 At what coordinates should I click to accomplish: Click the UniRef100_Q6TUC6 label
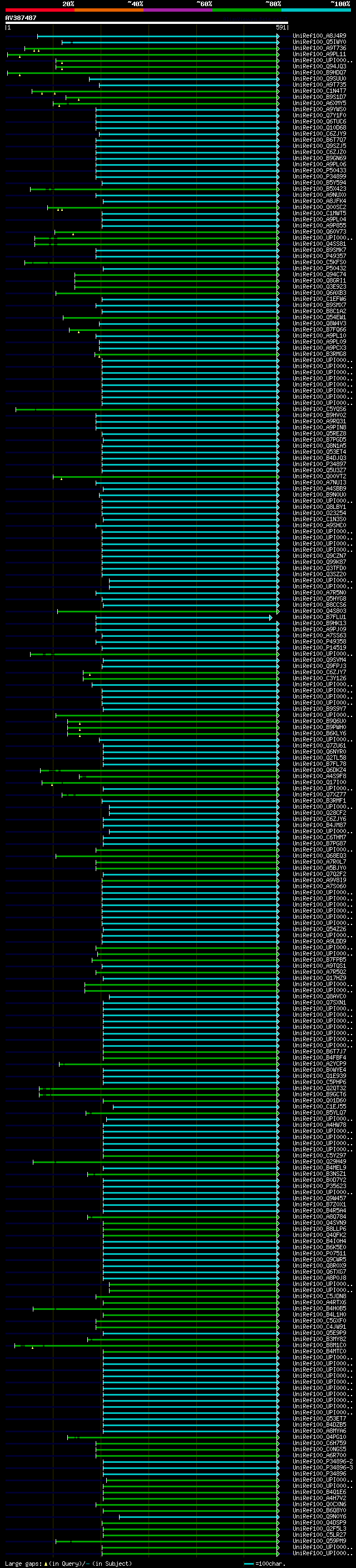319,121
